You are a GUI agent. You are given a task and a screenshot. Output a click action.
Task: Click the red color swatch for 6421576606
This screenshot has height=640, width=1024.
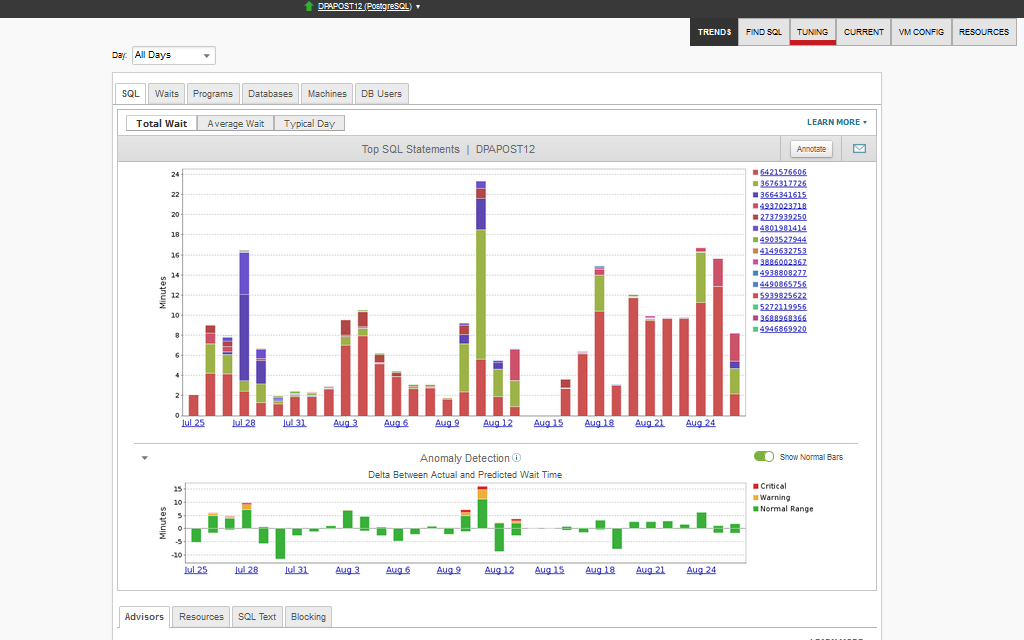tap(755, 172)
